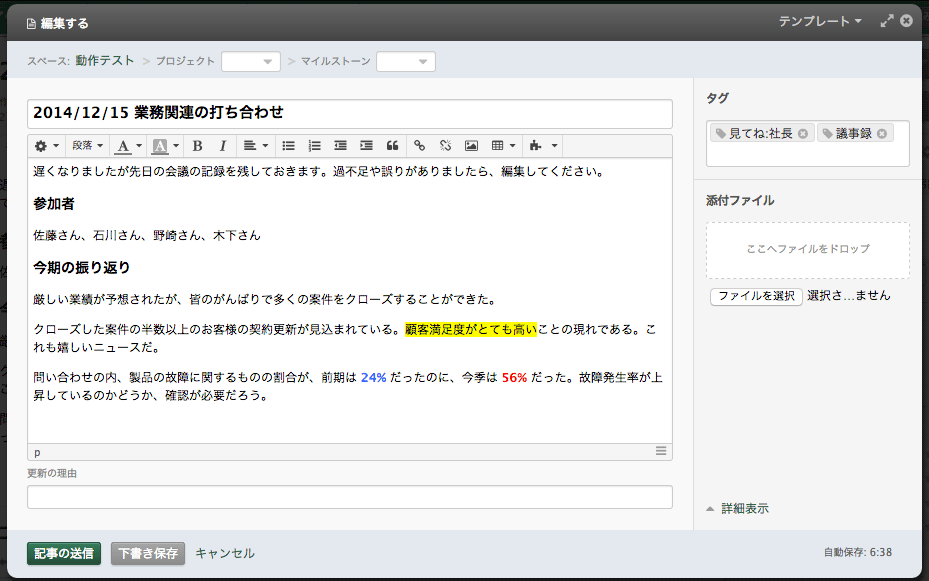Click the 見てね:社長 tag label

760,134
